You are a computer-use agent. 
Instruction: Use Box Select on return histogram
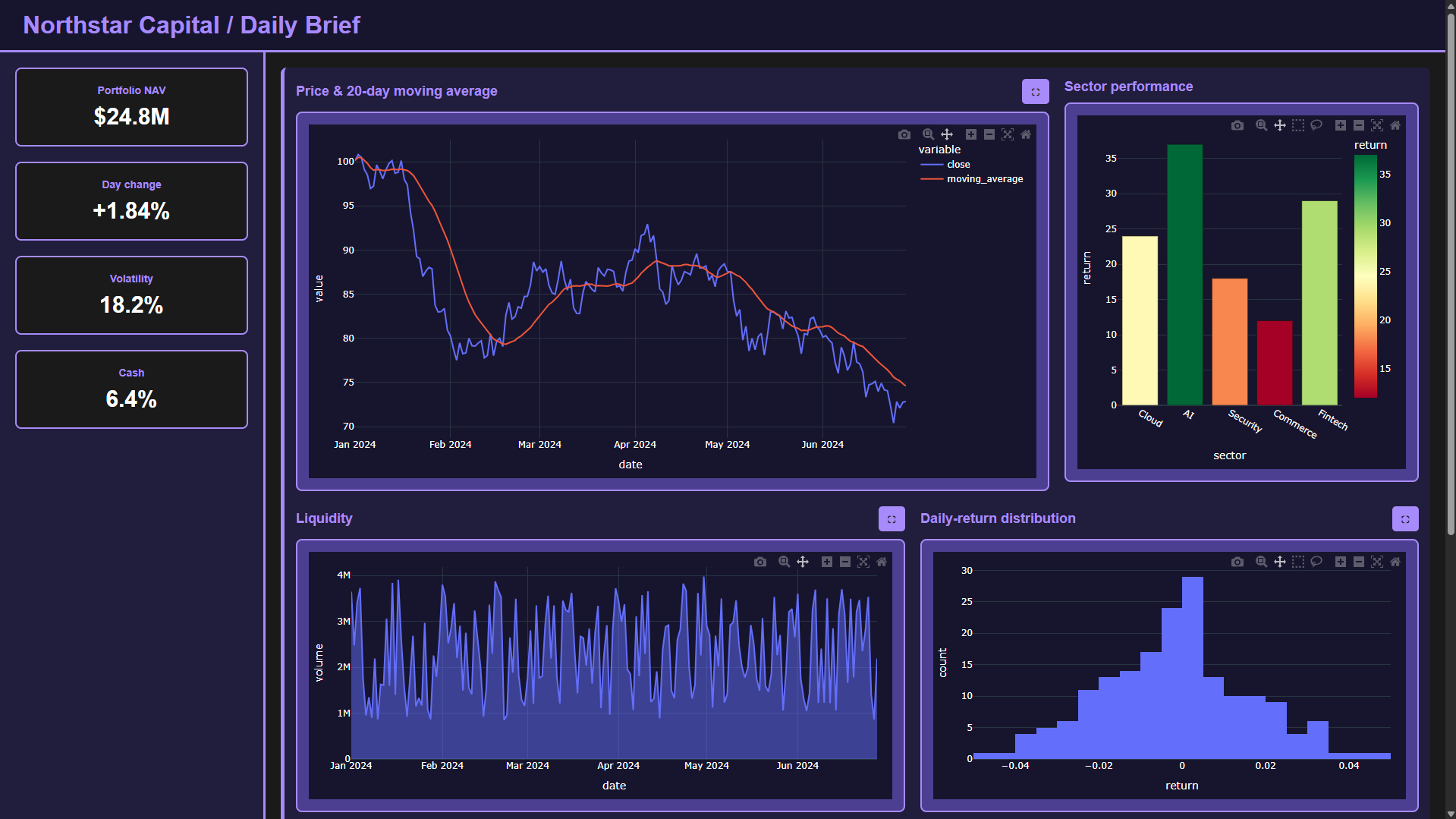click(x=1298, y=562)
